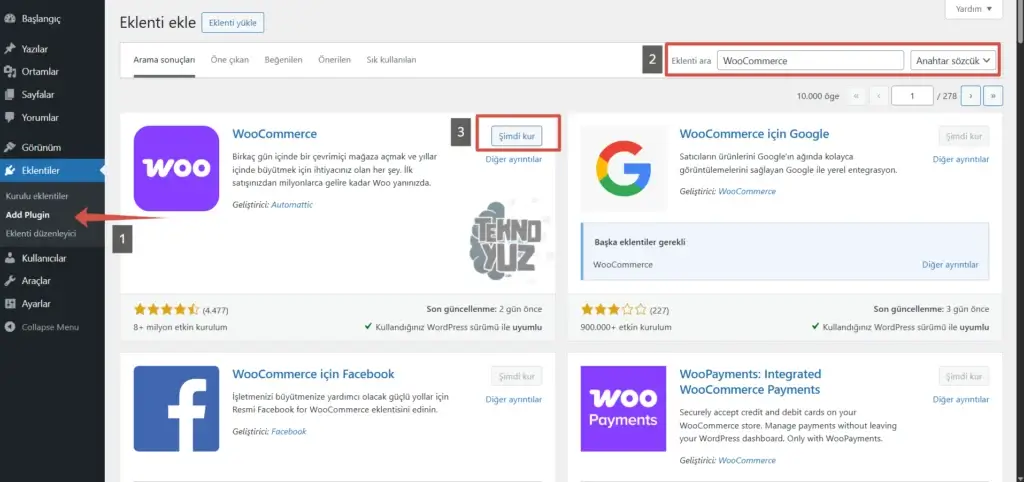Switch to Öne çıkan tab
The width and height of the screenshot is (1024, 482).
(x=230, y=60)
